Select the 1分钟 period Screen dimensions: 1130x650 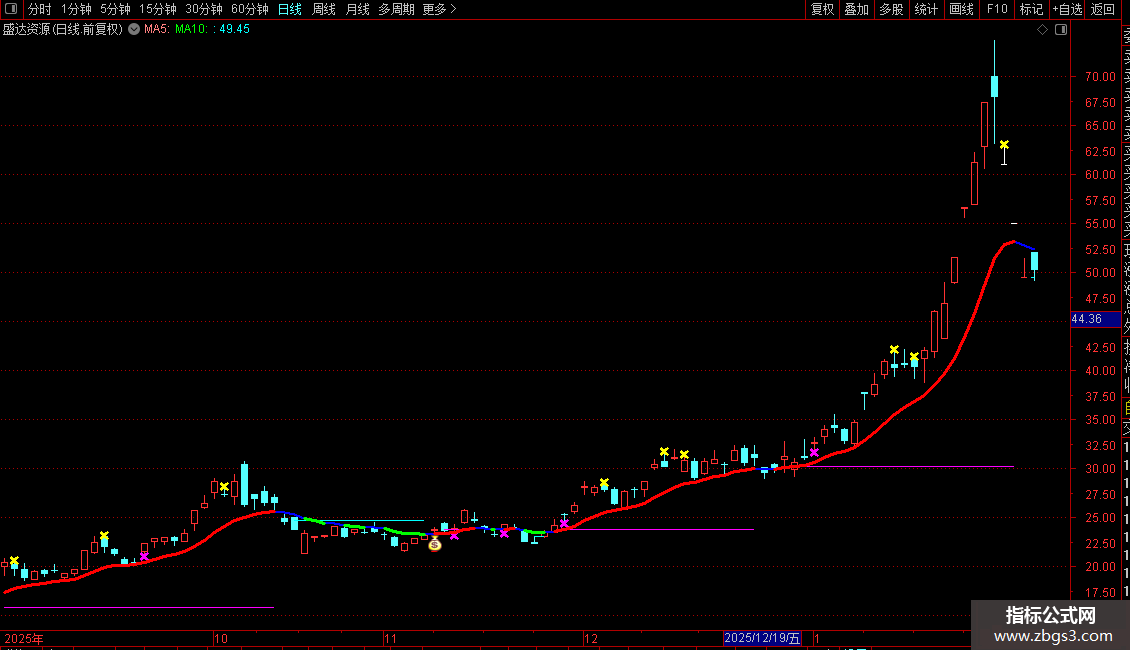(76, 9)
